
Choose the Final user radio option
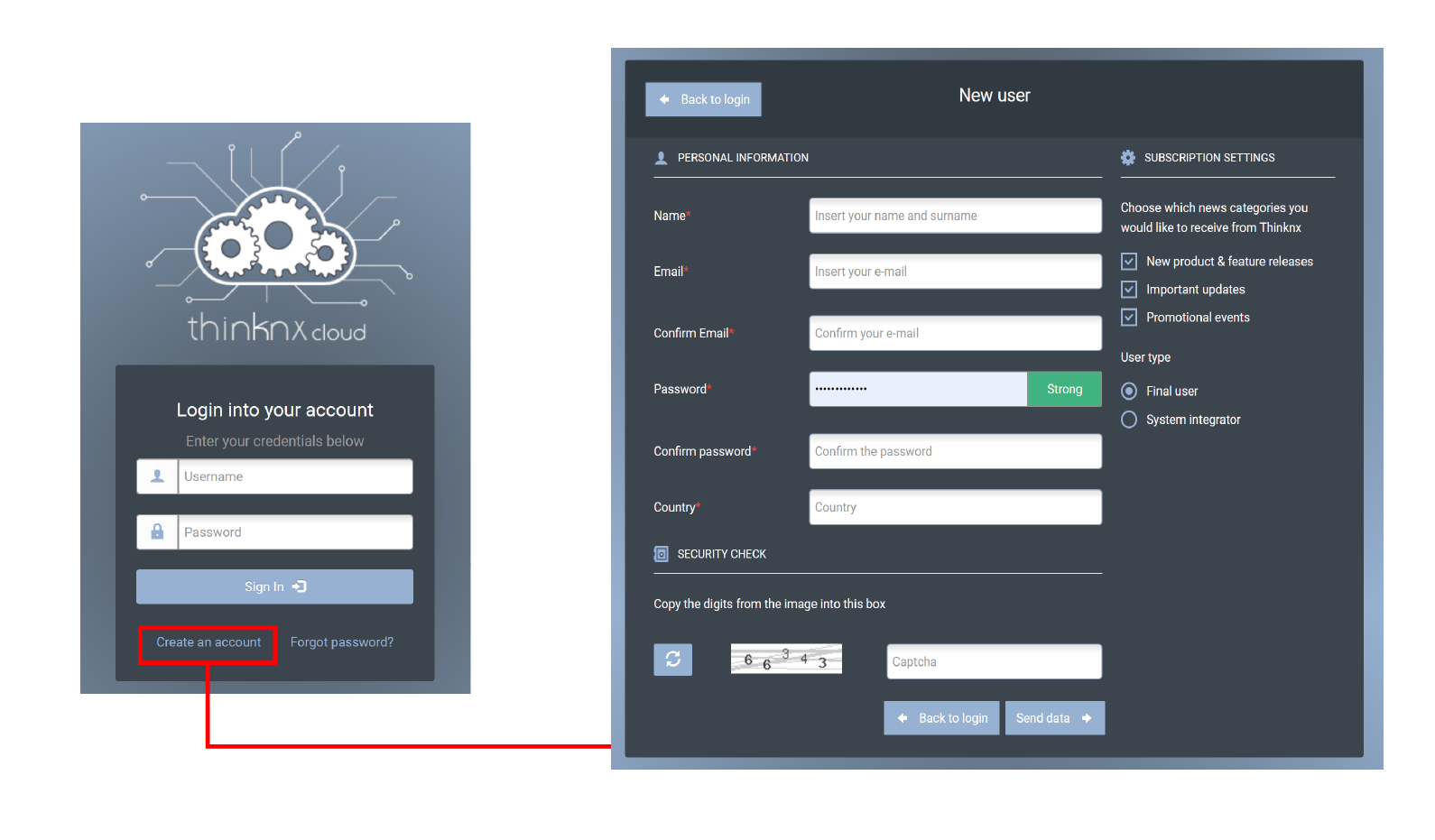[x=1129, y=392]
